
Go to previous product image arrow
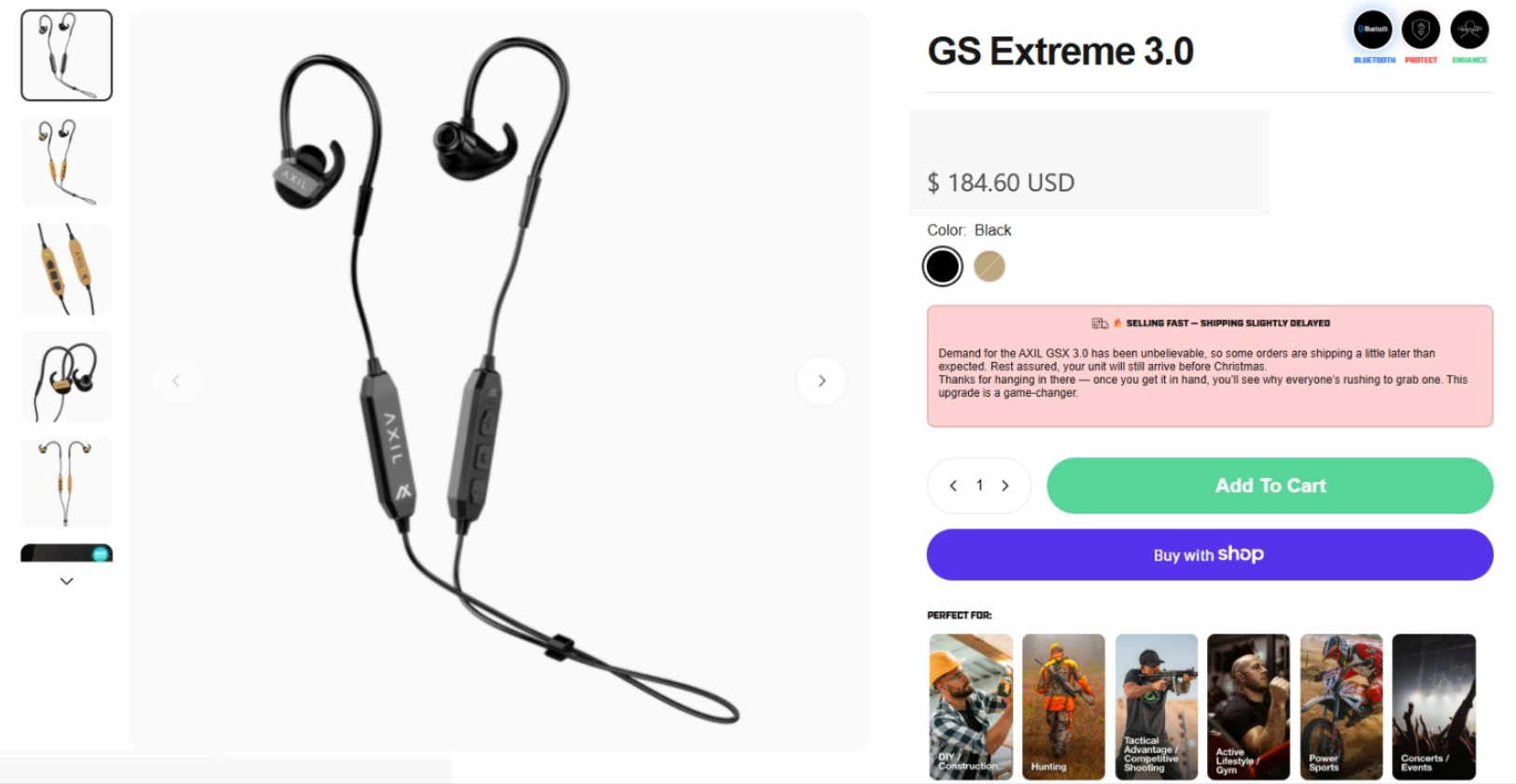(x=176, y=381)
